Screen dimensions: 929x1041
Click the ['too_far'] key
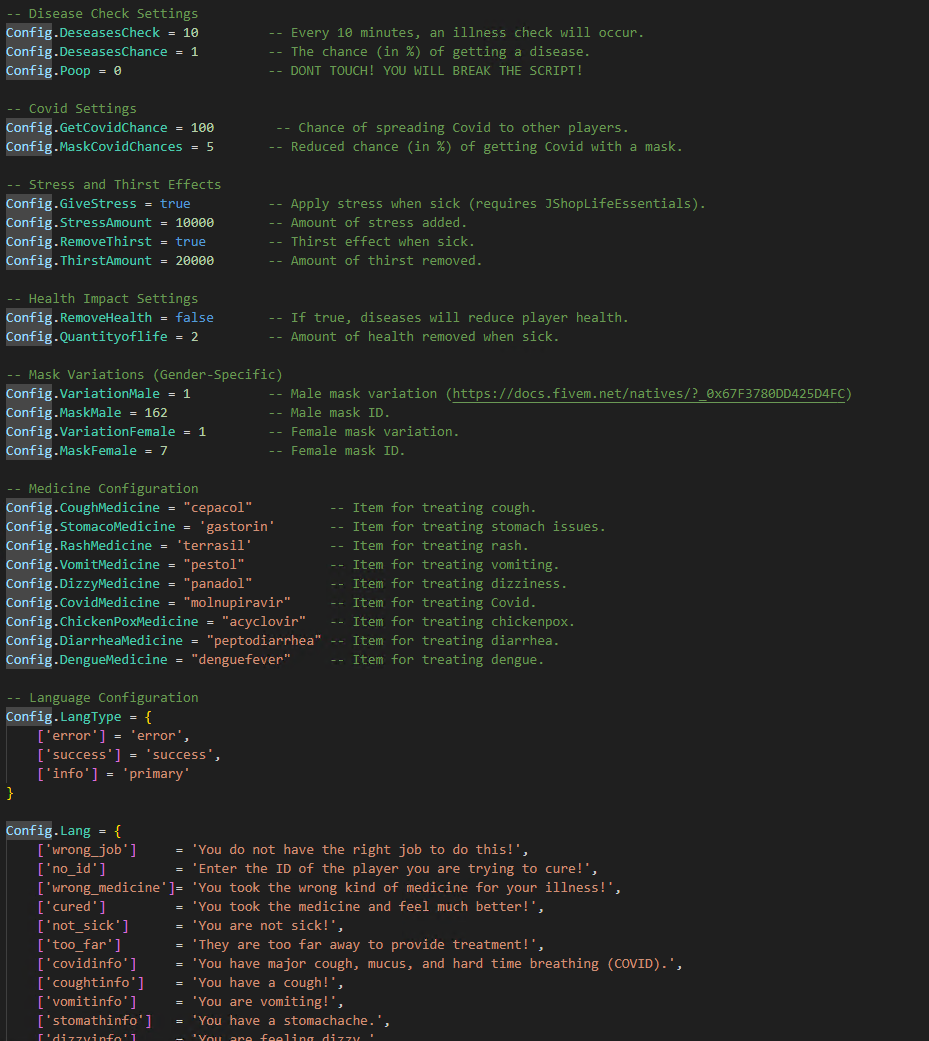tap(79, 945)
